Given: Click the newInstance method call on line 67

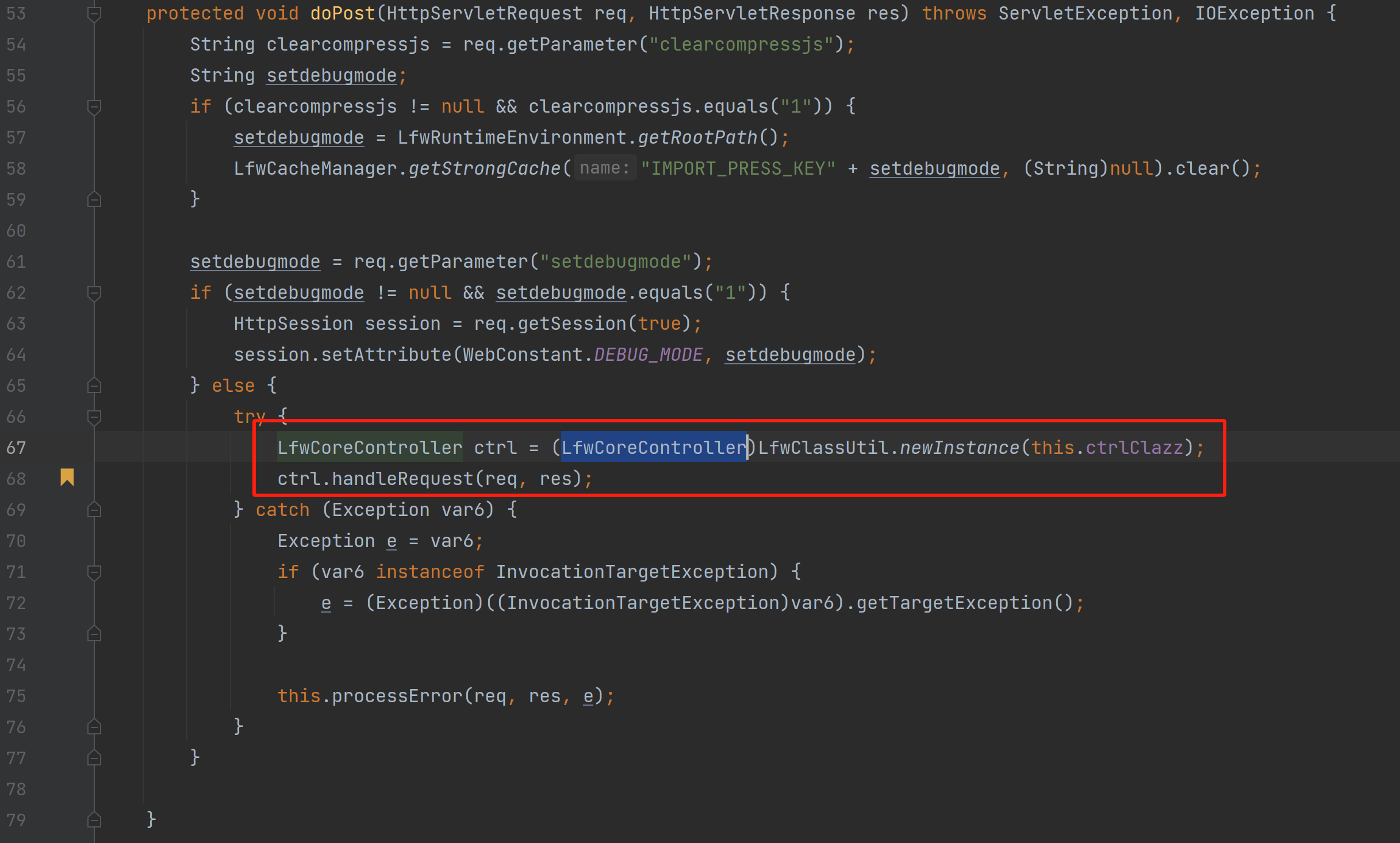Looking at the screenshot, I should (x=958, y=448).
